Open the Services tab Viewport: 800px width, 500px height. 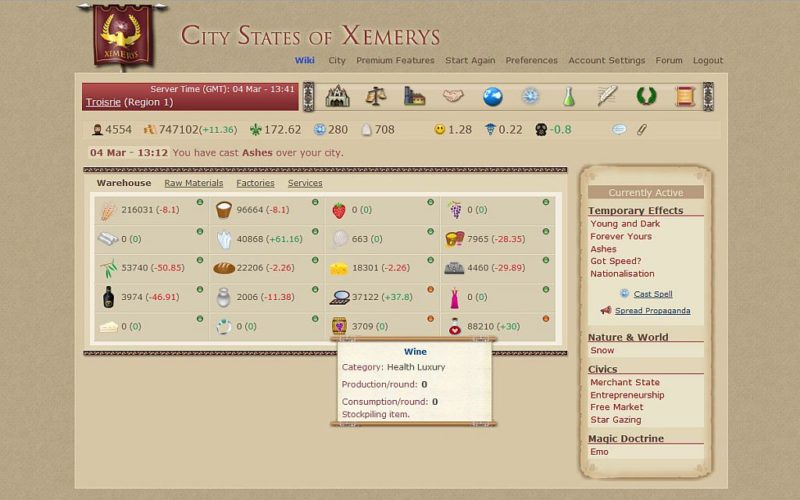pos(305,183)
